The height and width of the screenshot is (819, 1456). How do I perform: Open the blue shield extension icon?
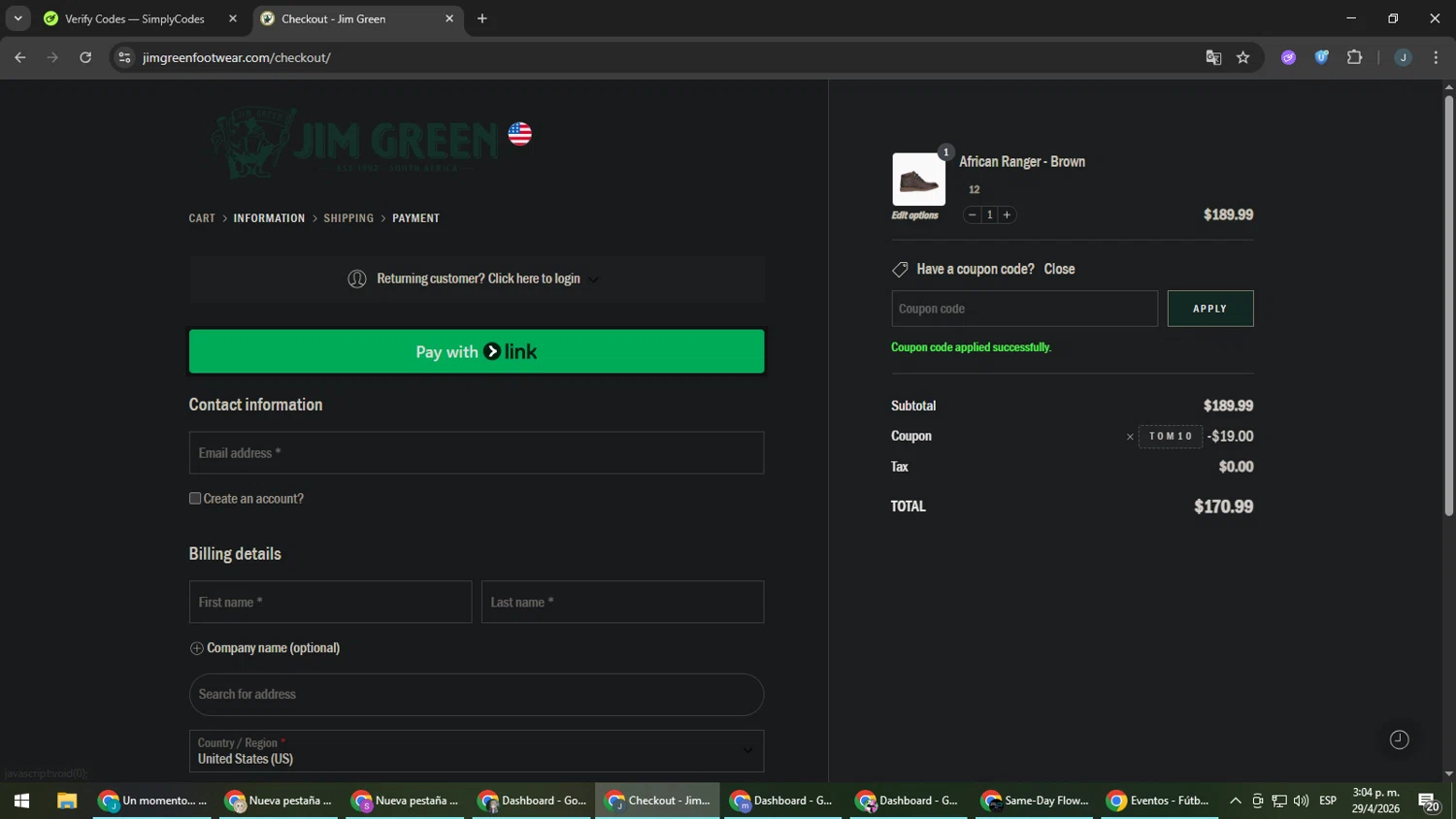1321,57
